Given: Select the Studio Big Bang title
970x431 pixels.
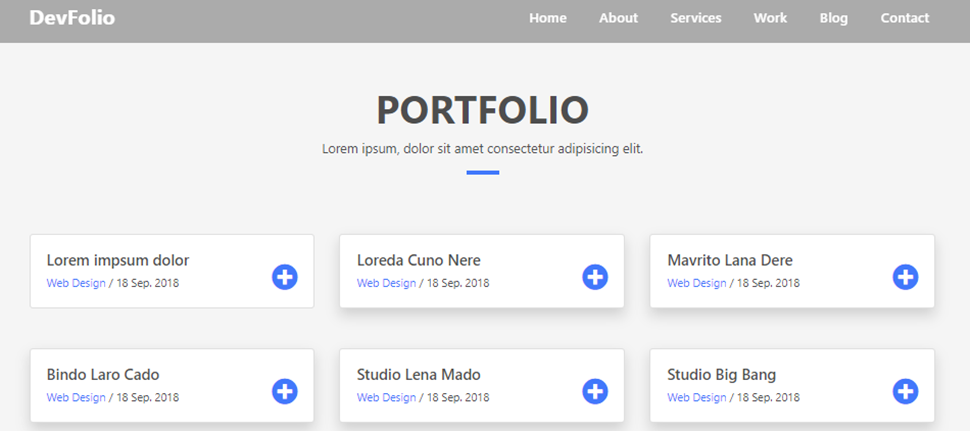Looking at the screenshot, I should [722, 375].
